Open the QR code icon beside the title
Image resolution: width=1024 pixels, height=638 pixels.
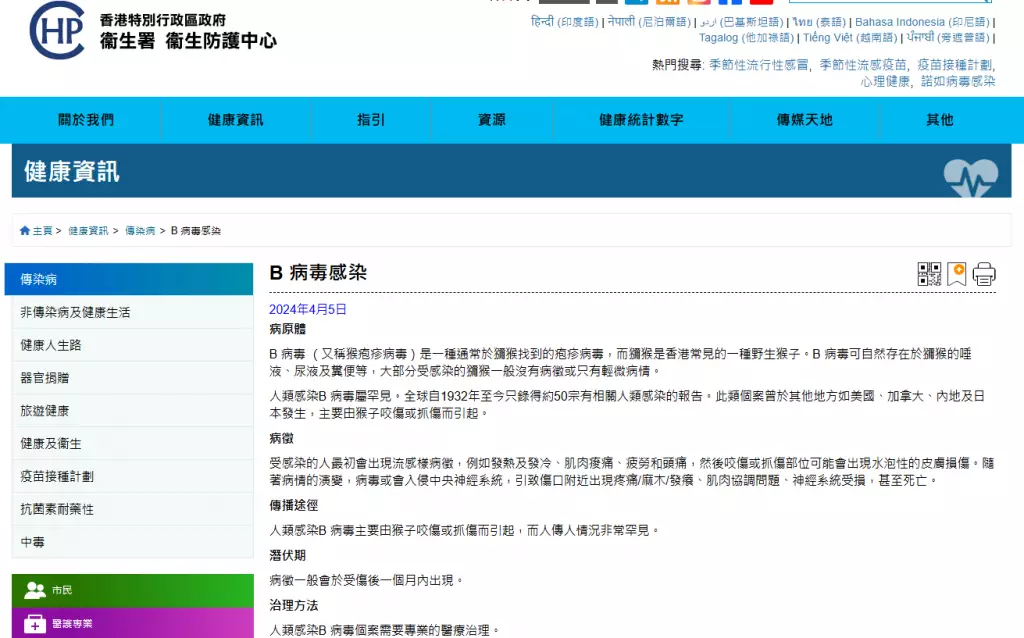(x=929, y=274)
